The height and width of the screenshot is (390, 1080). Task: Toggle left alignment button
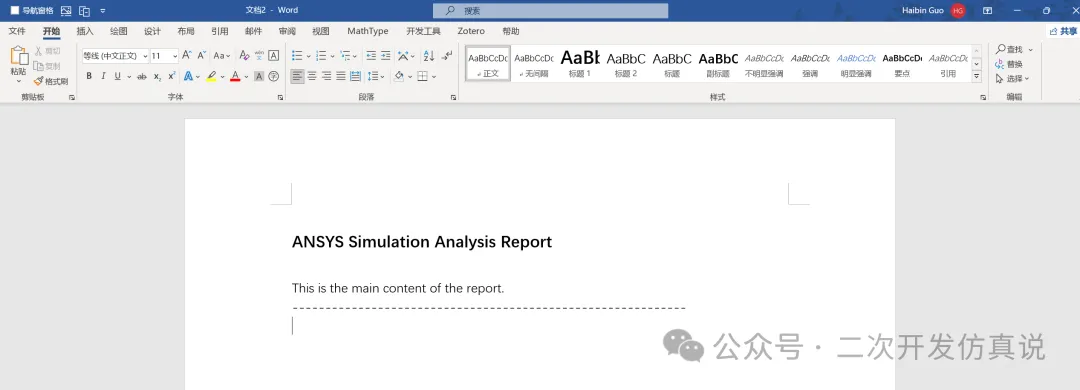click(x=297, y=76)
